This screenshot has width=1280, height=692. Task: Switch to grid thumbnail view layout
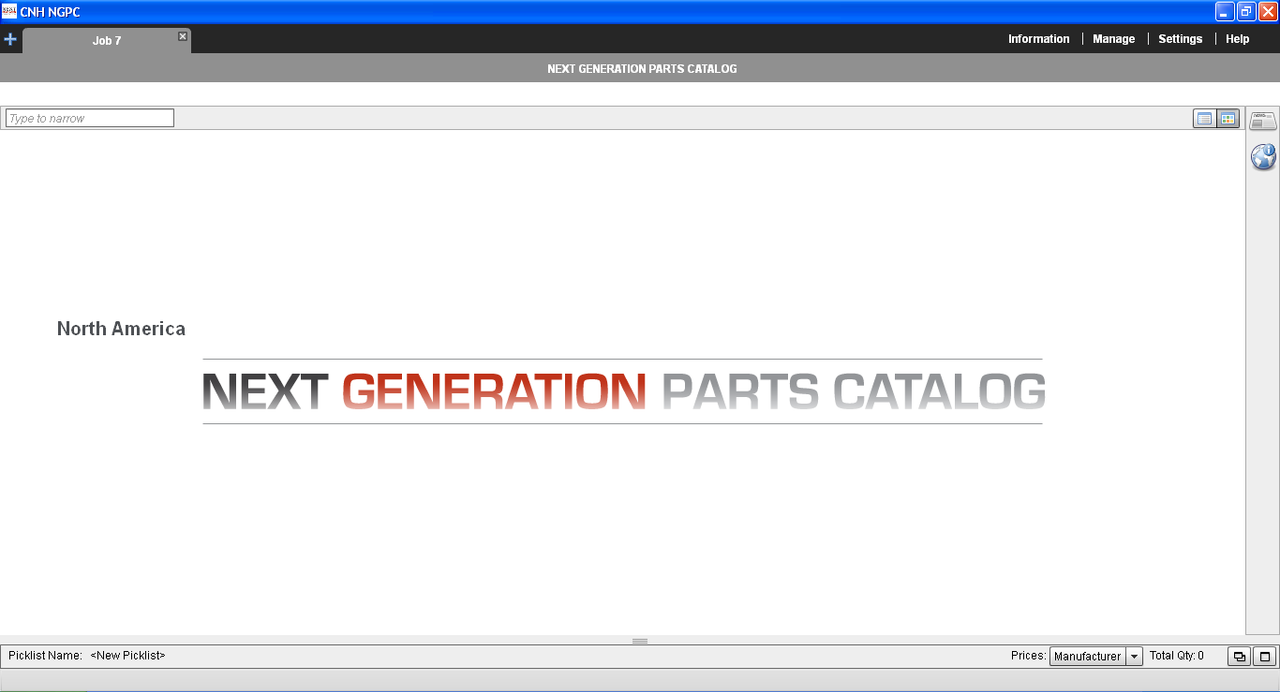point(1228,119)
